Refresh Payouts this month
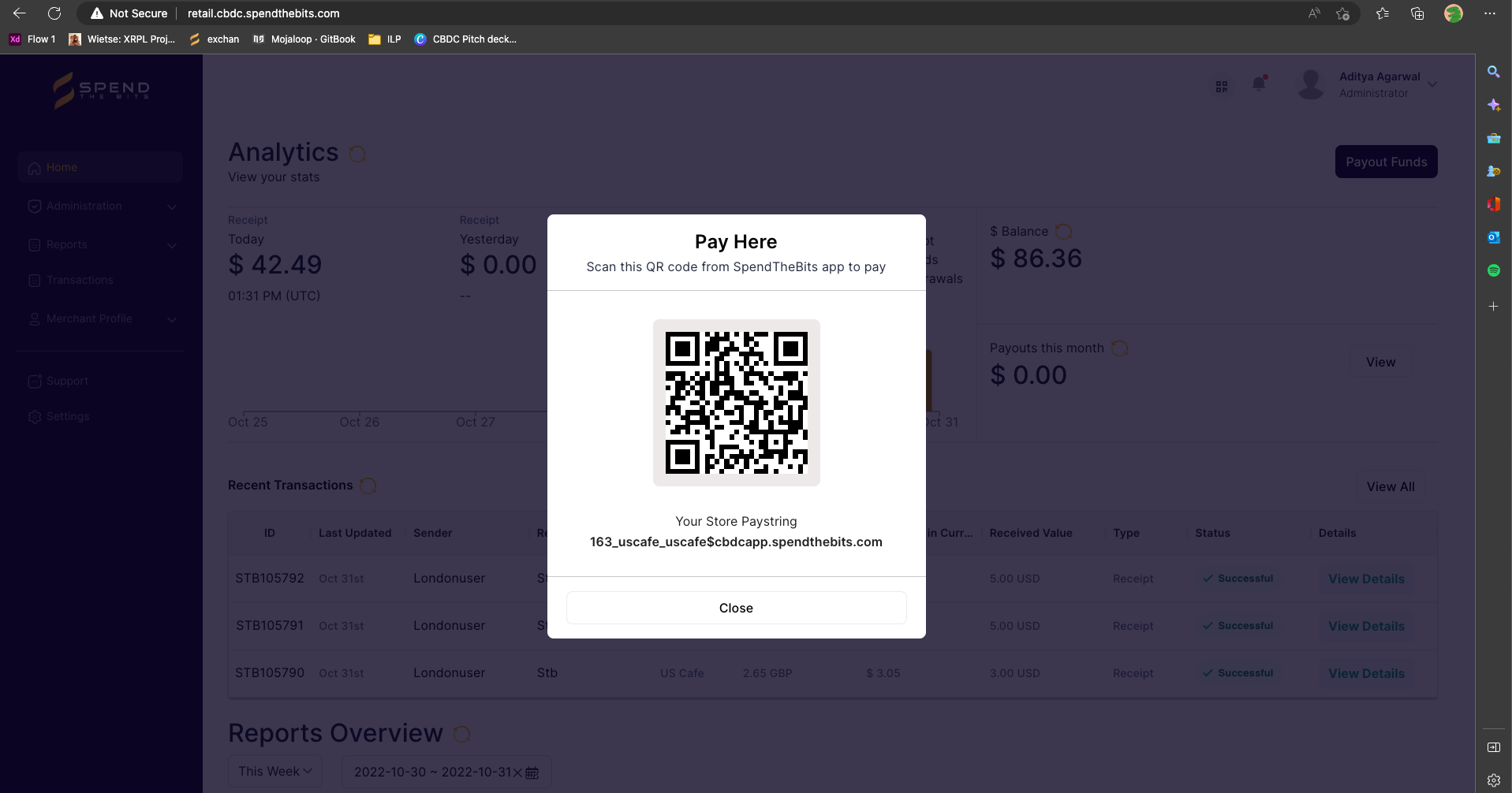This screenshot has height=793, width=1512. 1119,348
